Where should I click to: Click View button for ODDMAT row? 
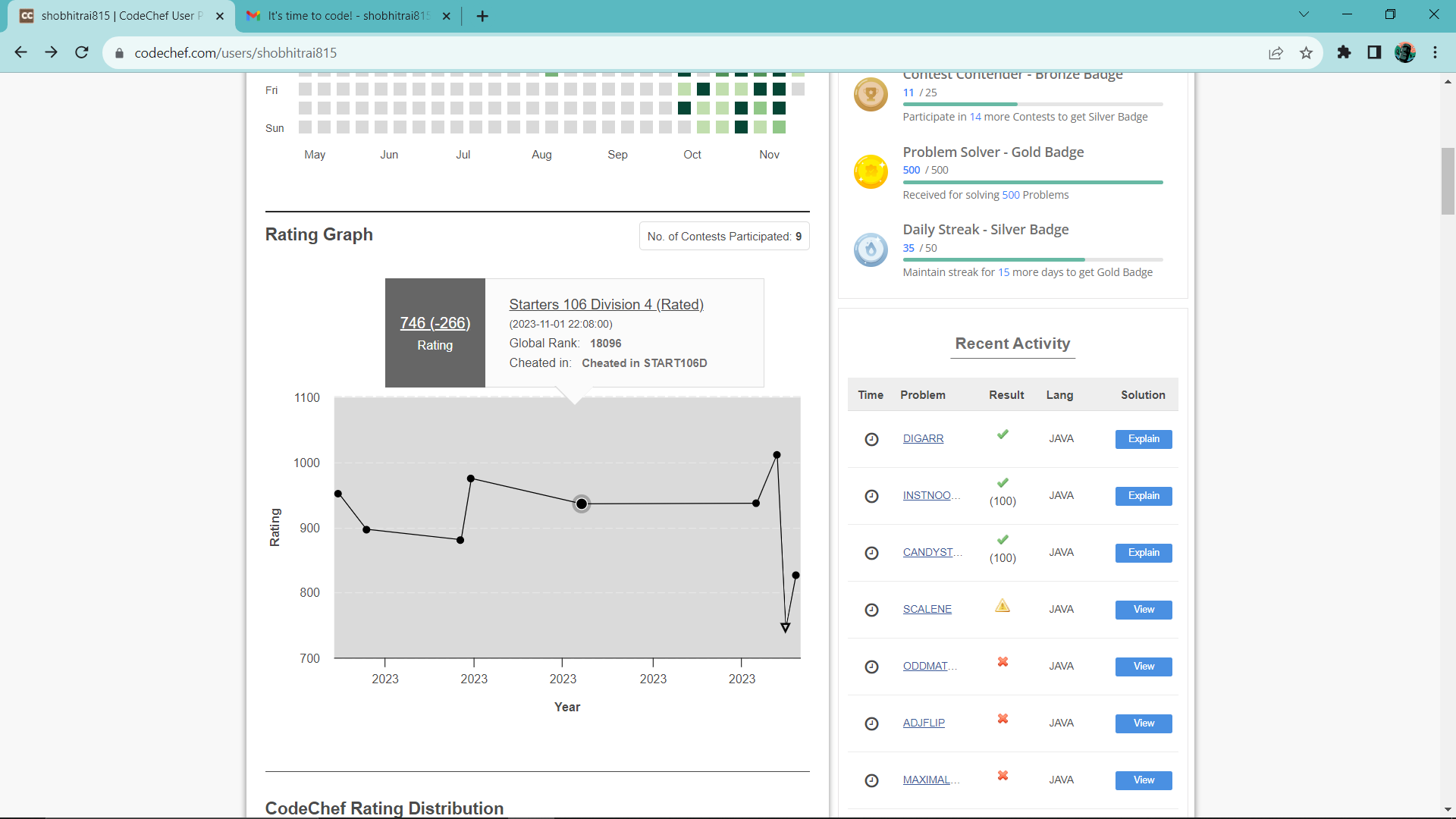[1143, 667]
